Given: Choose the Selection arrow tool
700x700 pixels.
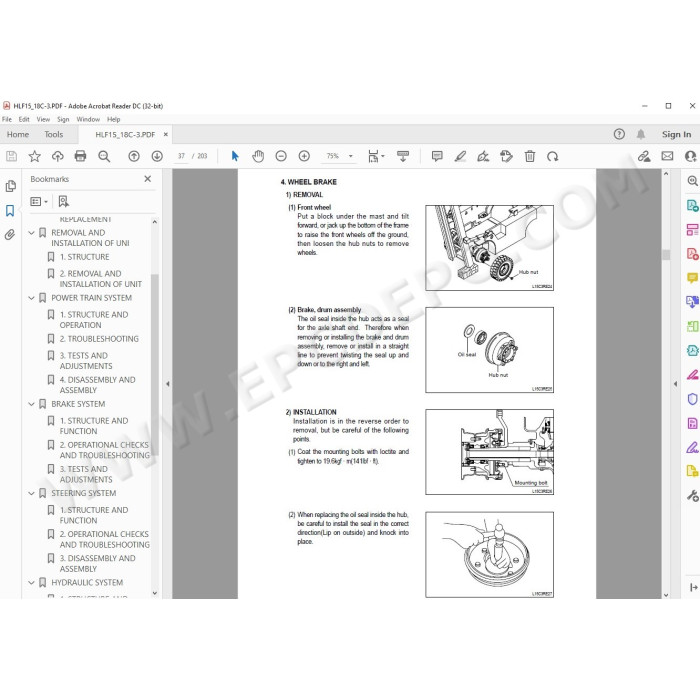Looking at the screenshot, I should pyautogui.click(x=235, y=156).
